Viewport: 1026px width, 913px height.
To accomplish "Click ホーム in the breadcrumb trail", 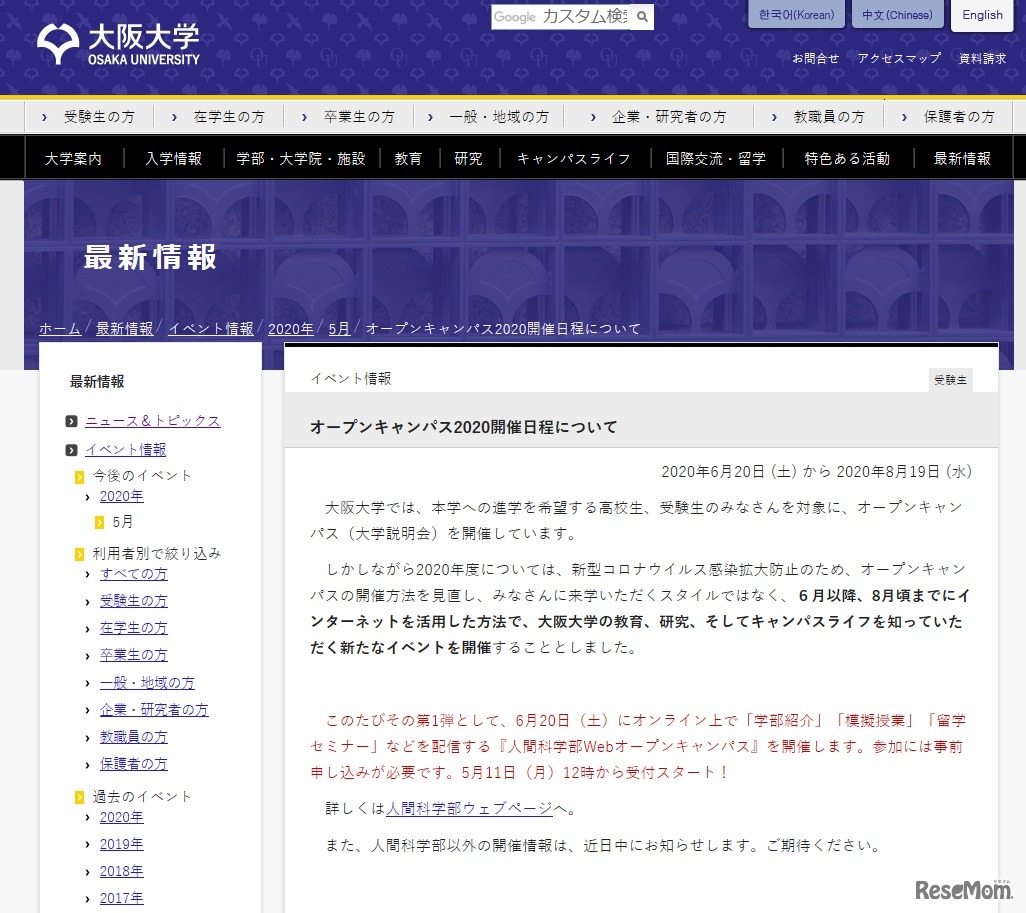I will pyautogui.click(x=59, y=328).
